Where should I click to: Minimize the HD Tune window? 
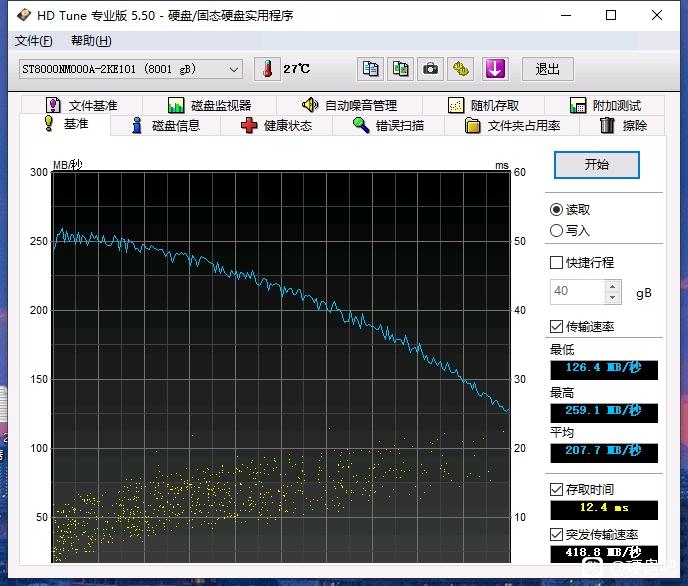pyautogui.click(x=566, y=15)
